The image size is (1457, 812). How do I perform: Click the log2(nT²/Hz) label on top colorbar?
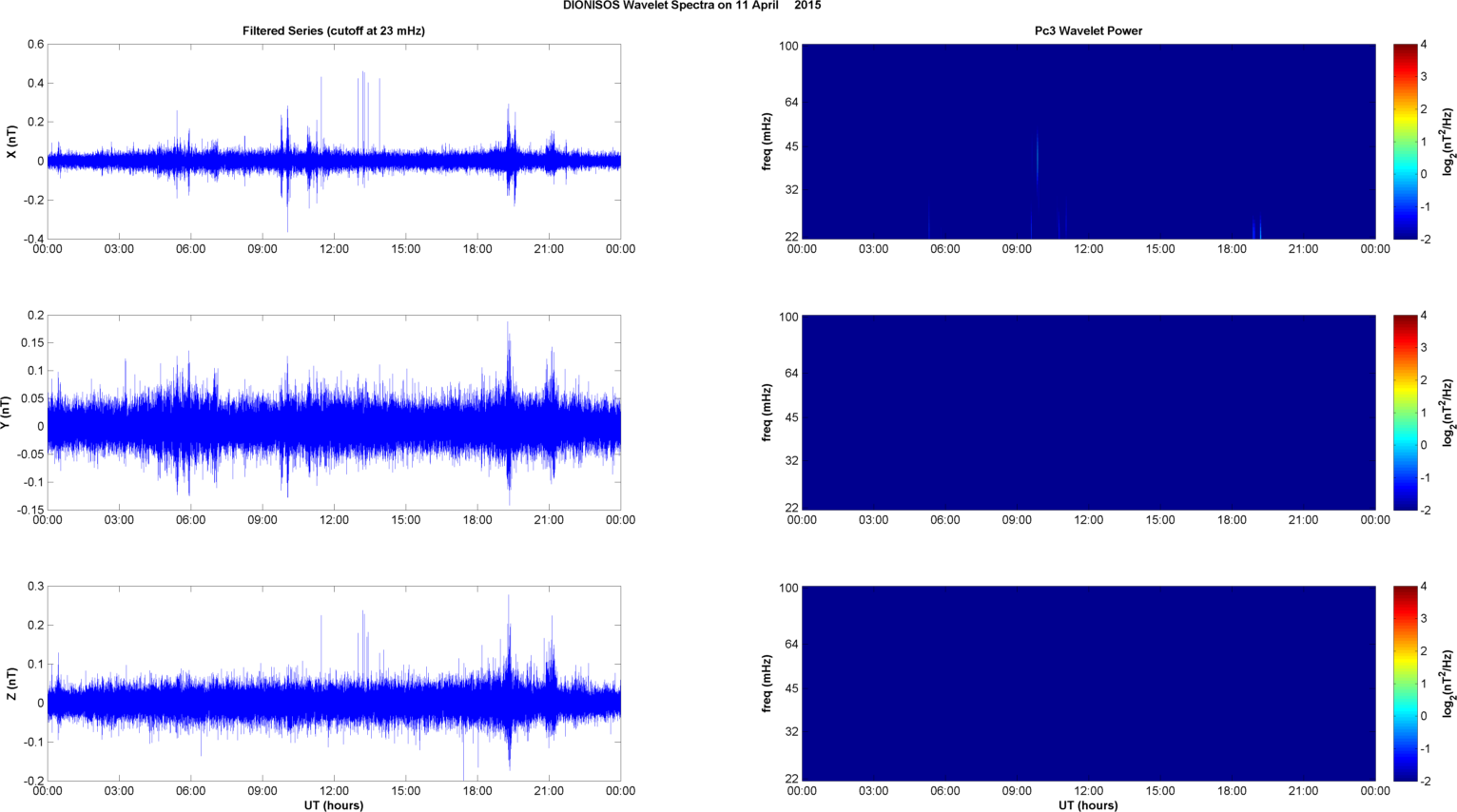[1447, 142]
